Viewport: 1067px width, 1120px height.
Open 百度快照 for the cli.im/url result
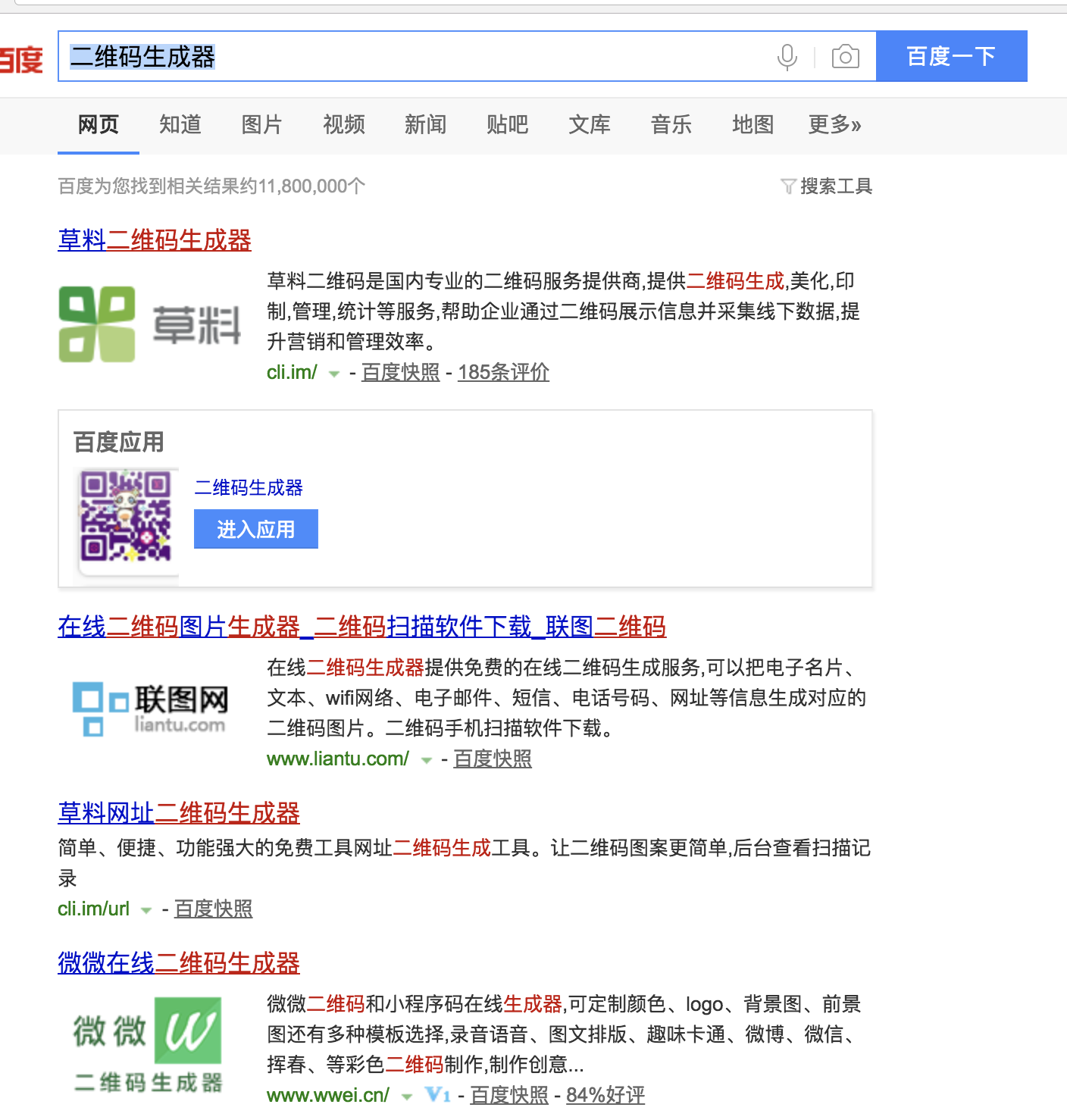(214, 909)
